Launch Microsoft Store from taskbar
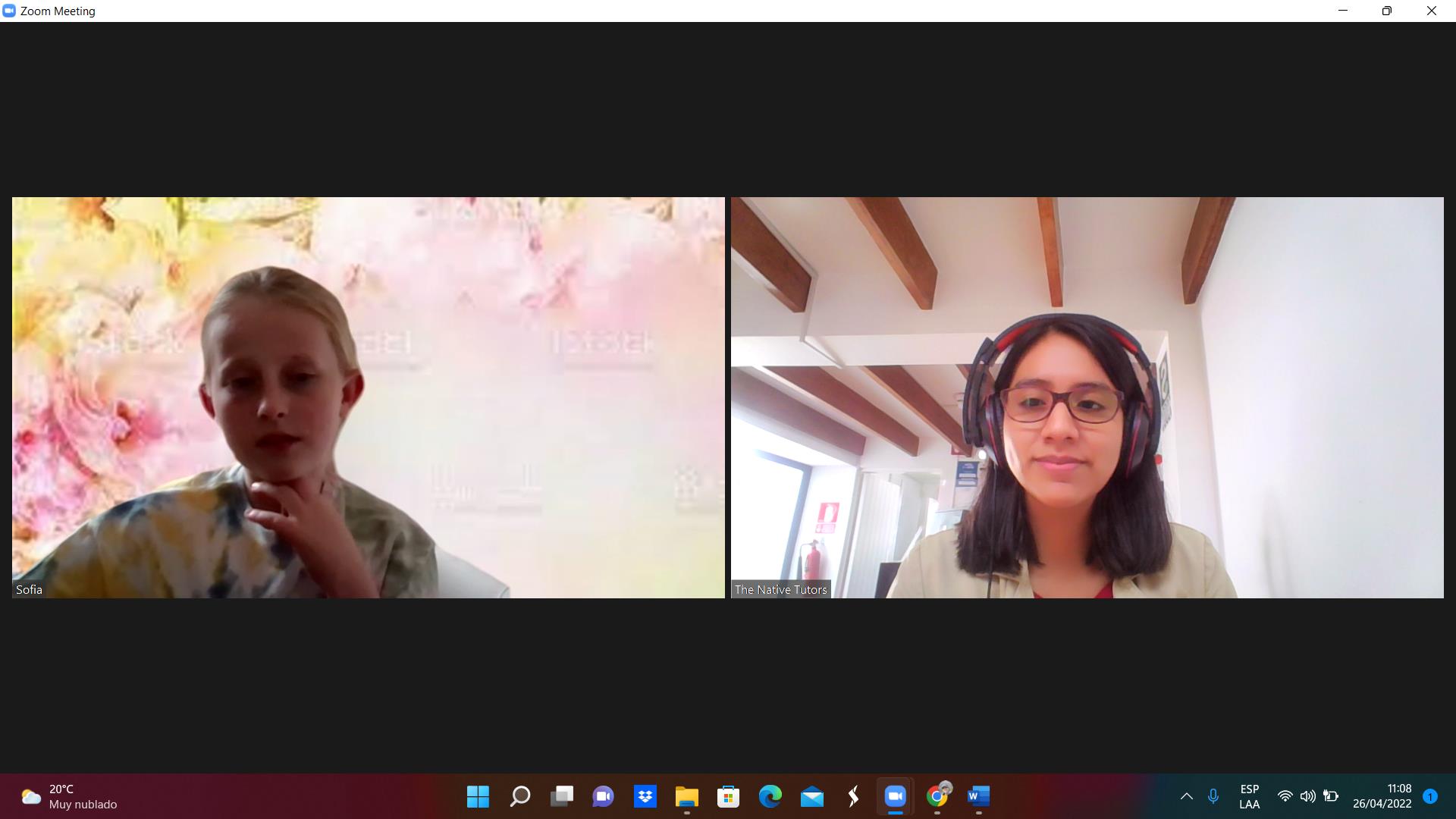1456x819 pixels. pyautogui.click(x=728, y=796)
